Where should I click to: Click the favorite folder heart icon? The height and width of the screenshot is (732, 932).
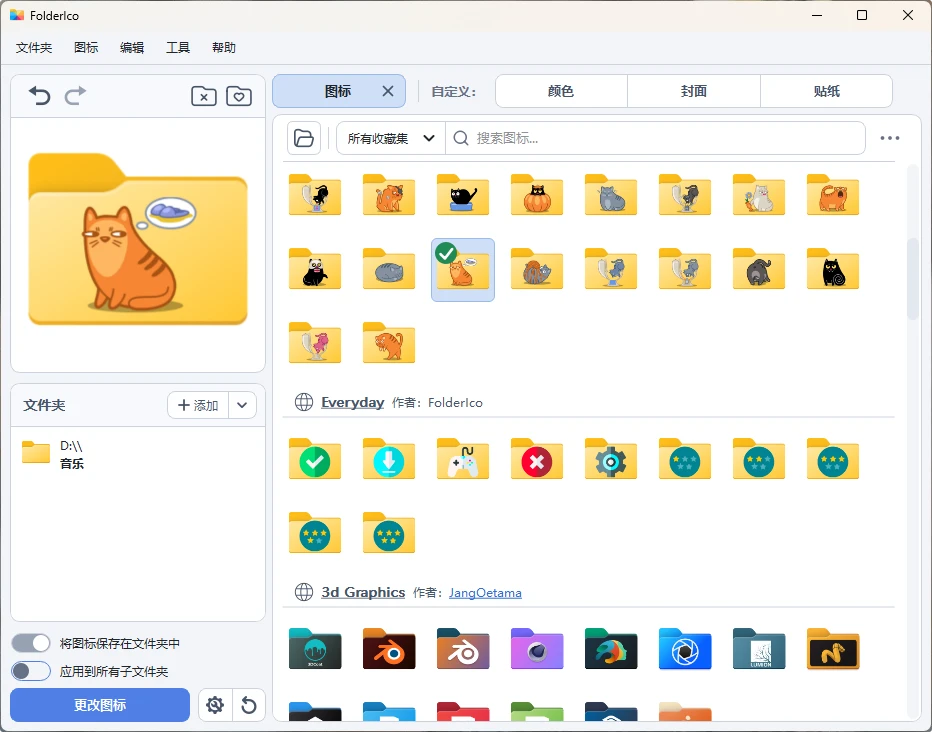point(239,96)
